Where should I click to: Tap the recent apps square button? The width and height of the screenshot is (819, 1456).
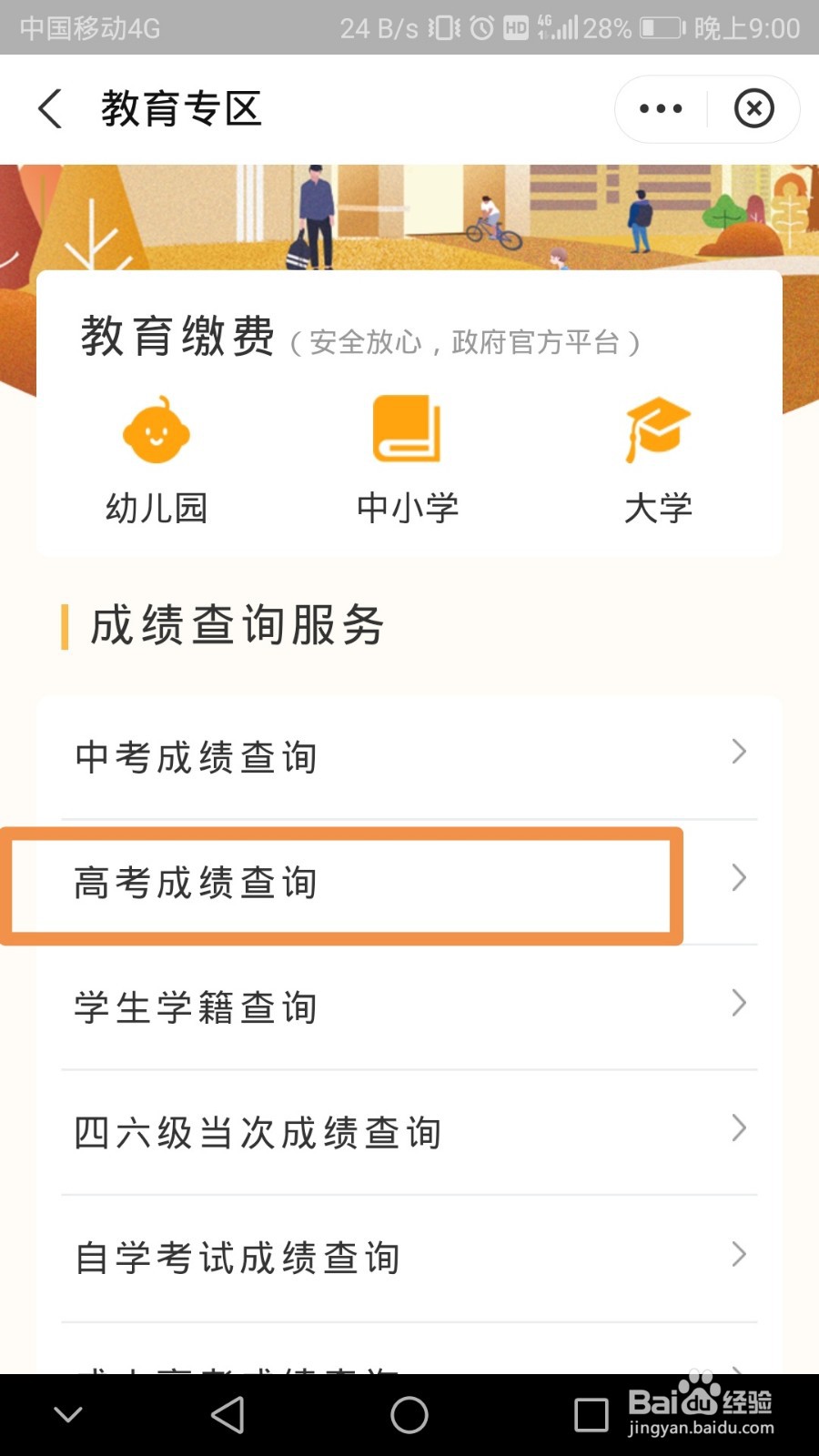591,1415
